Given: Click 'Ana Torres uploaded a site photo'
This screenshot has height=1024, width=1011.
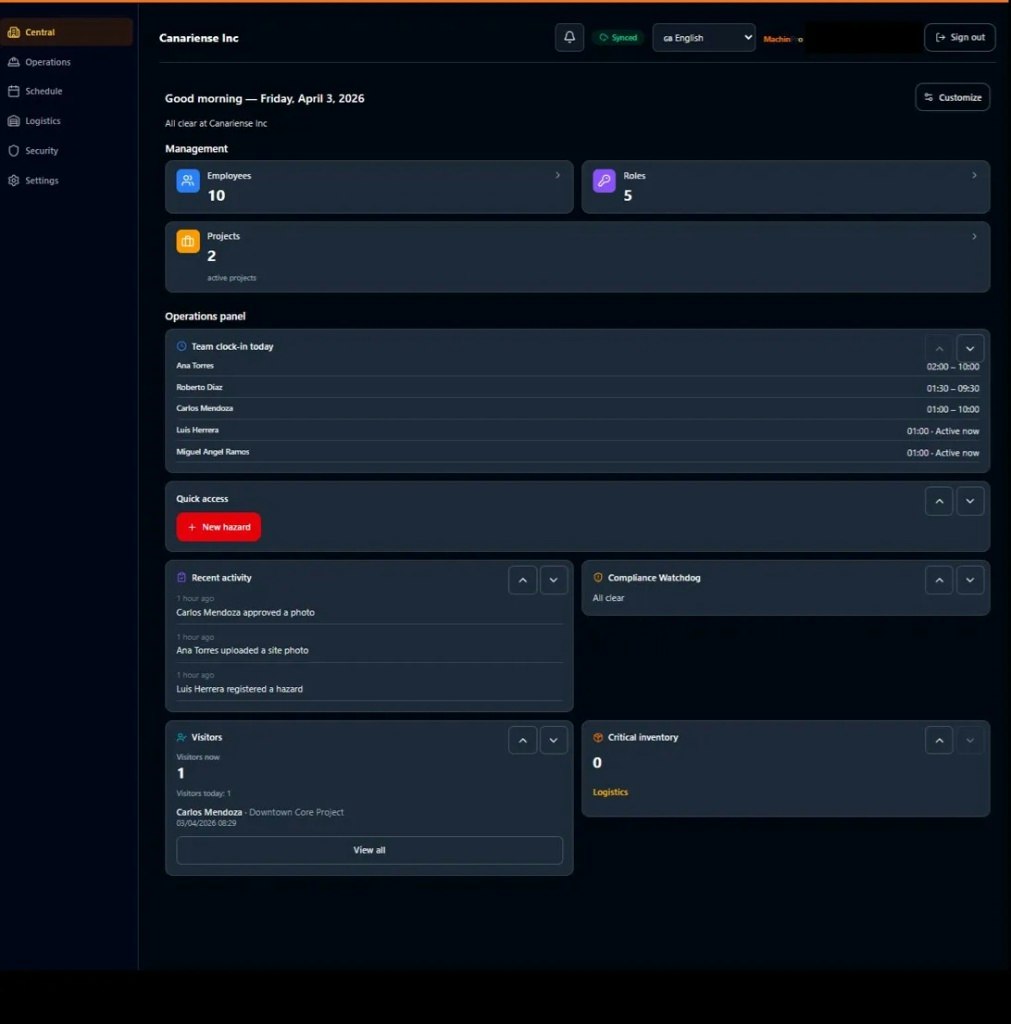Looking at the screenshot, I should pos(242,650).
